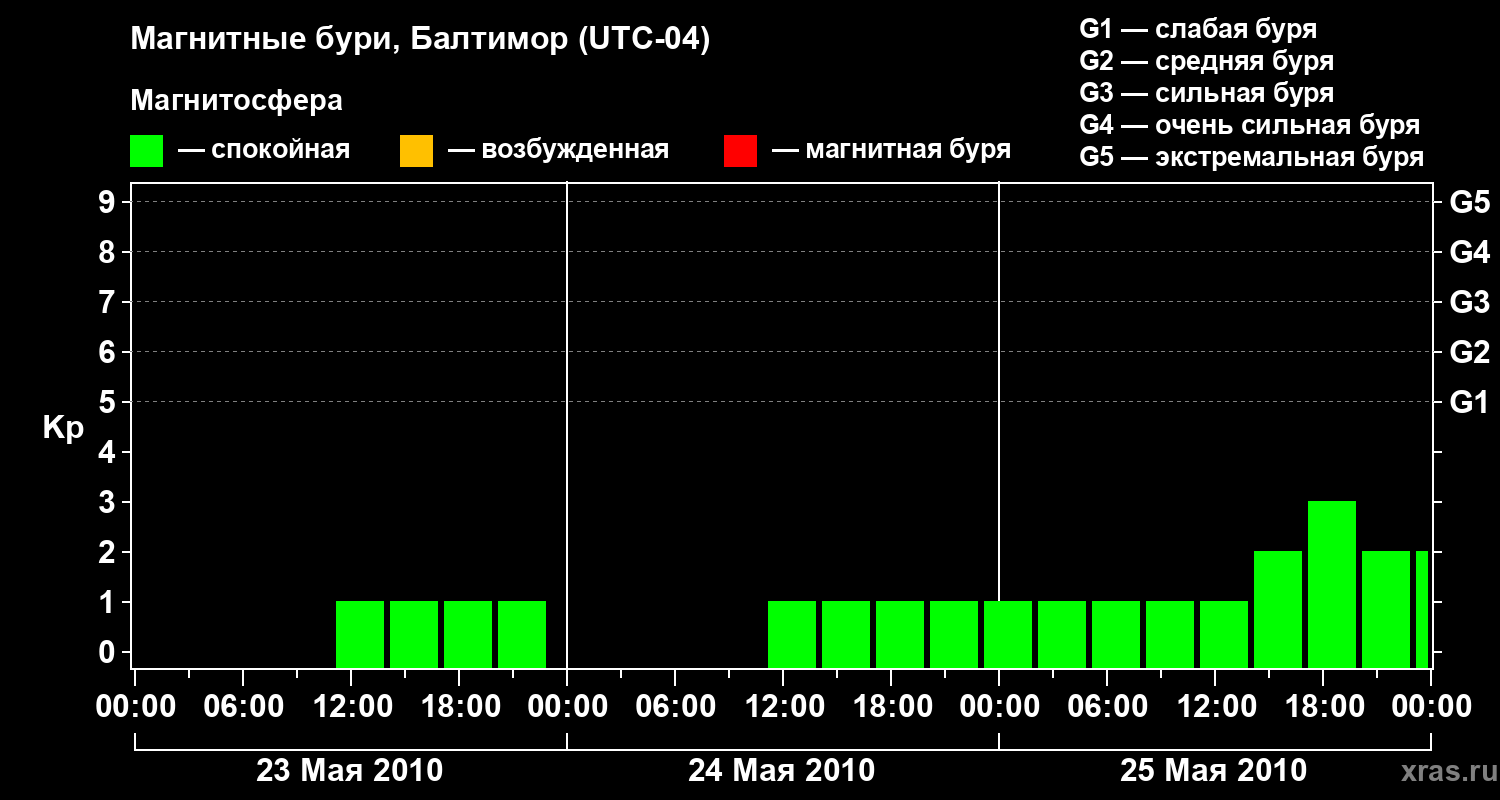Click the full-width Kp 2 bar right after the Kp 3 bar
Screen dimensions: 1500x800
(x=1386, y=609)
